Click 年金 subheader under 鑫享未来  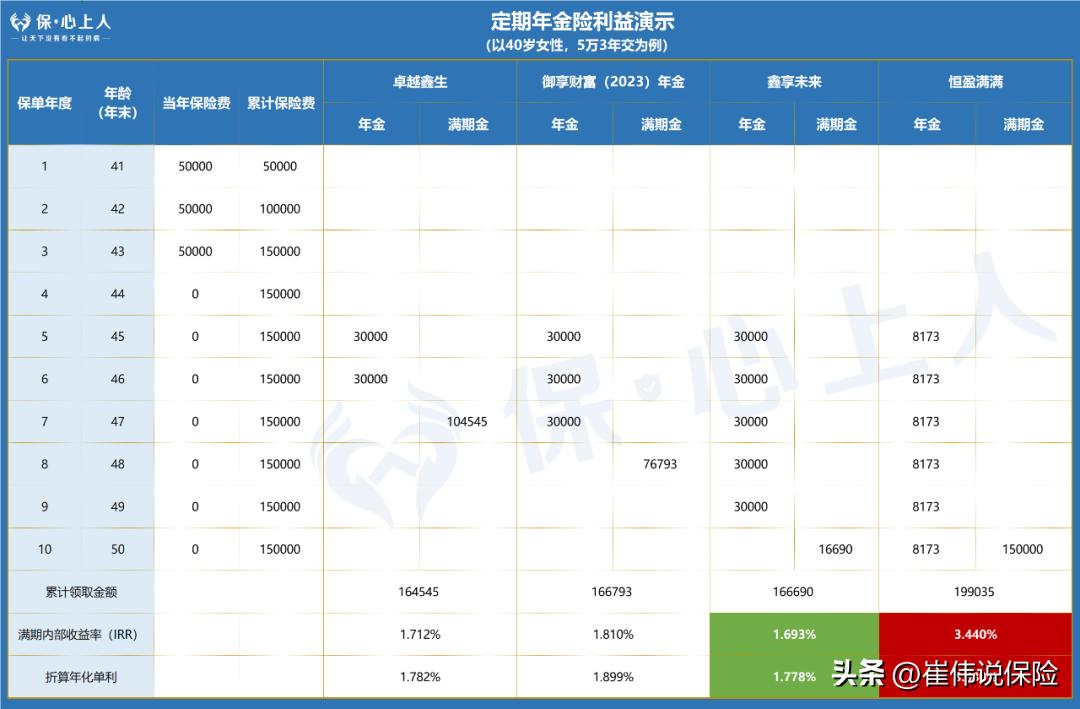751,125
